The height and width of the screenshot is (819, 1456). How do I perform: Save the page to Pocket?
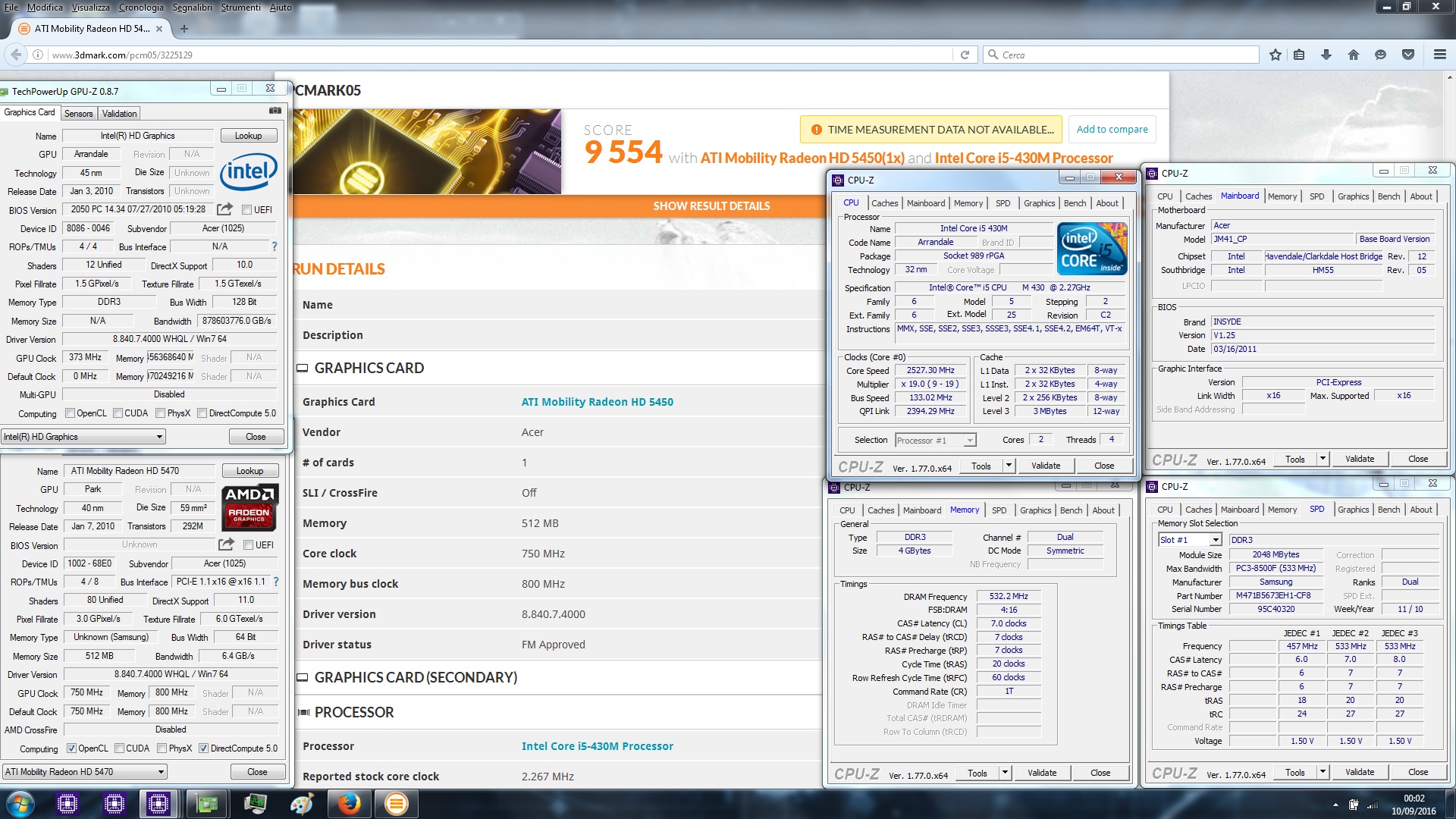pos(1408,55)
